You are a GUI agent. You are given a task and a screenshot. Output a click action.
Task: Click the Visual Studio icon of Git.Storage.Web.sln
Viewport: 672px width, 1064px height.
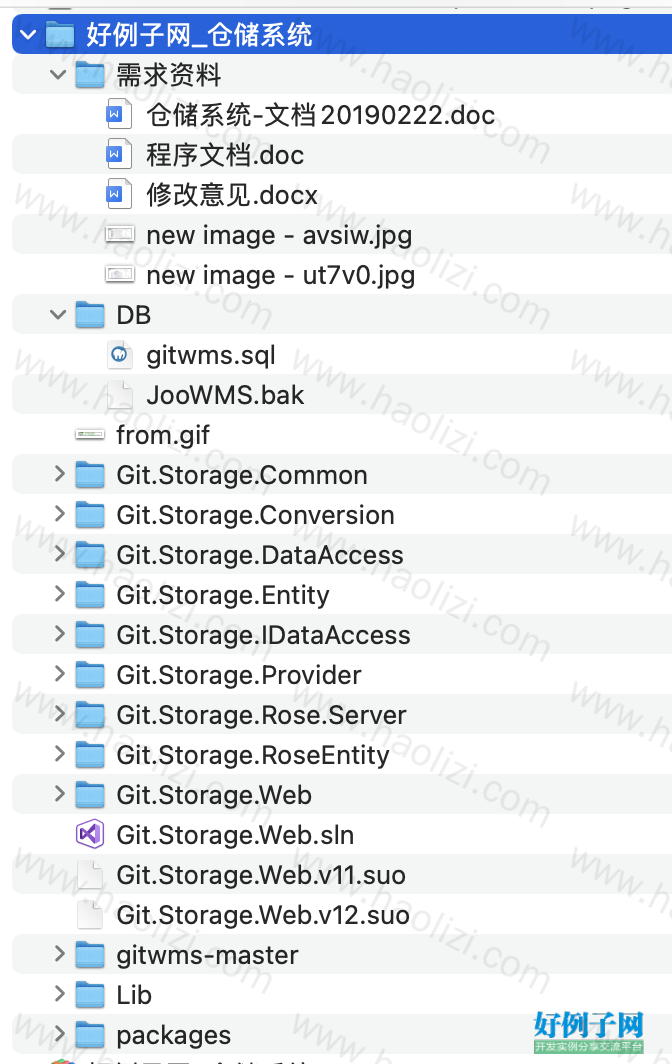coord(90,835)
